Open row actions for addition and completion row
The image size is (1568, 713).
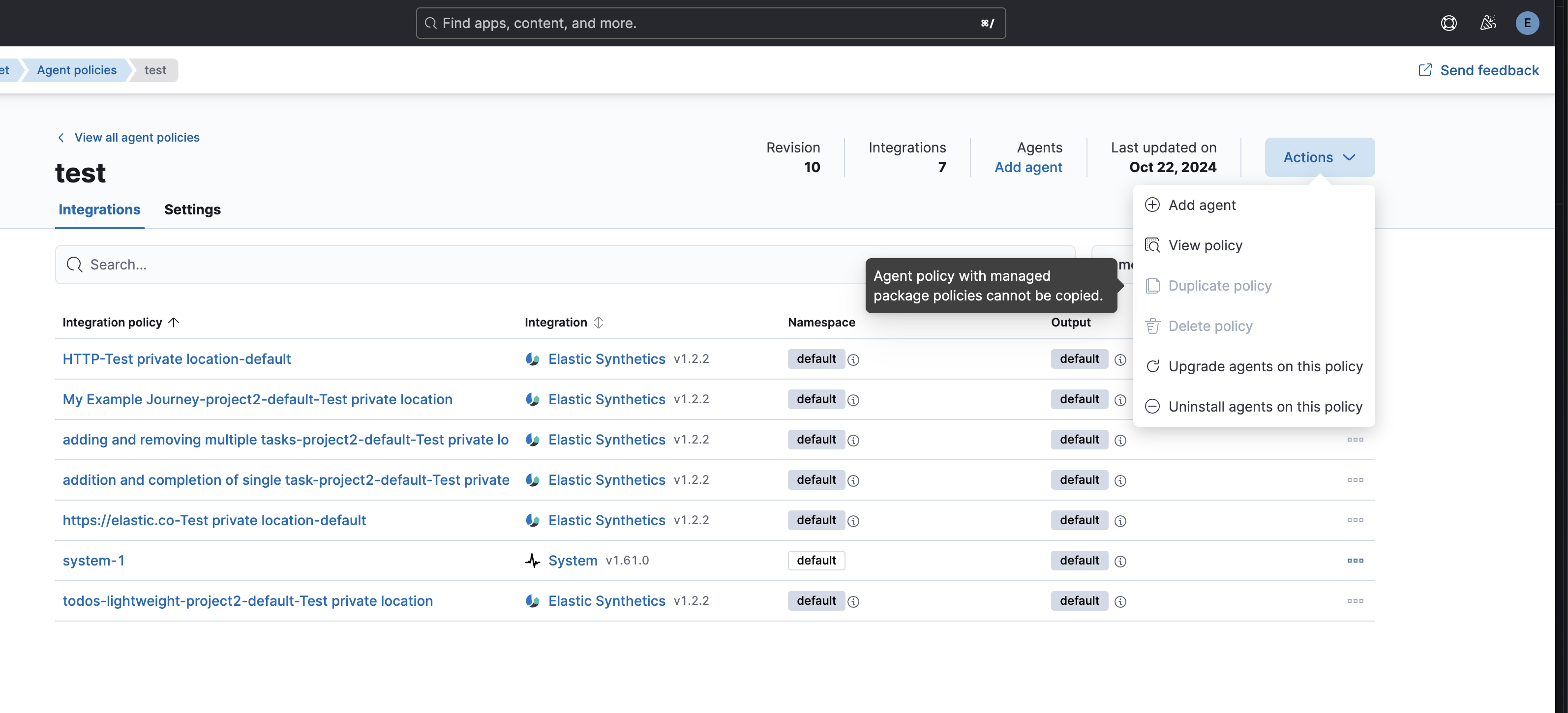click(1355, 480)
